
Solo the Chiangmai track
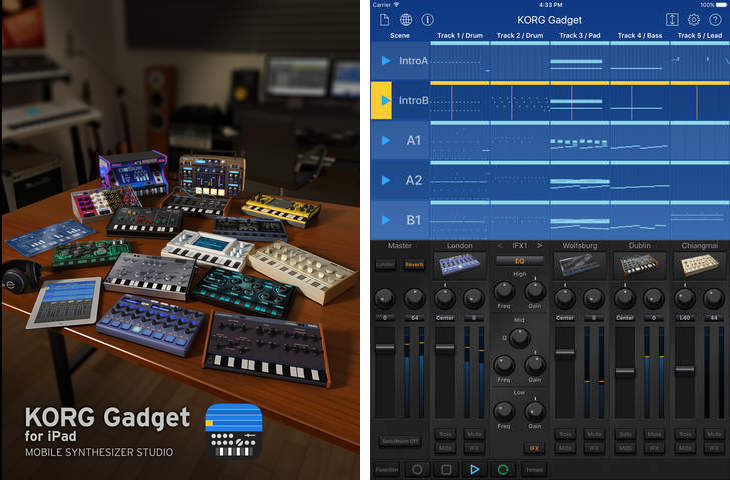click(685, 434)
